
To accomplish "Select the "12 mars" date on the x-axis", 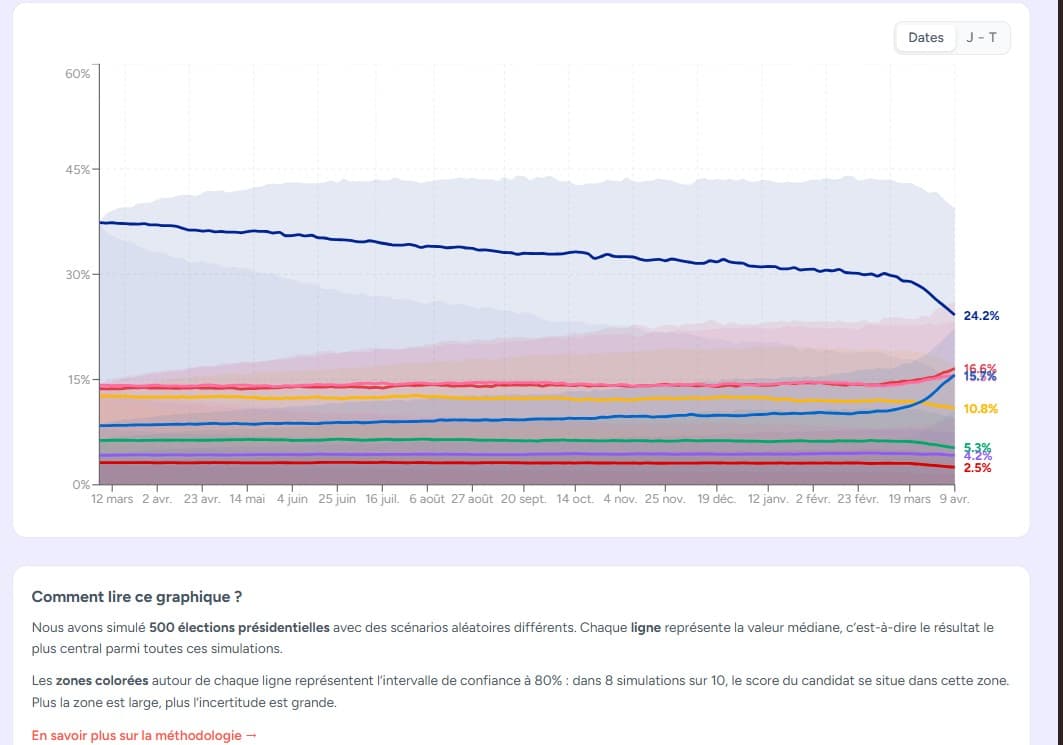I will (x=112, y=499).
